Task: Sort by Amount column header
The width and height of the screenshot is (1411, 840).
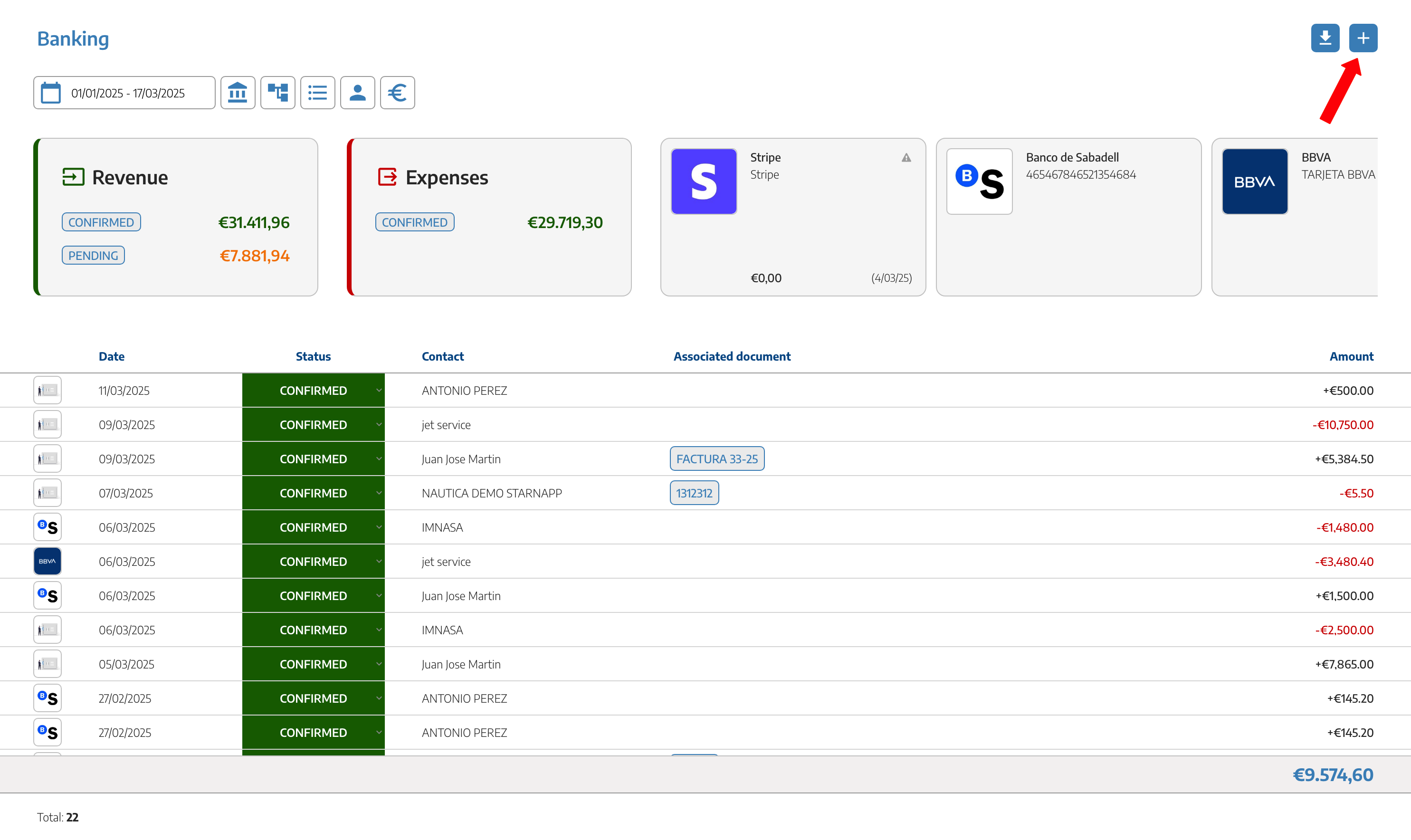Action: [1351, 356]
